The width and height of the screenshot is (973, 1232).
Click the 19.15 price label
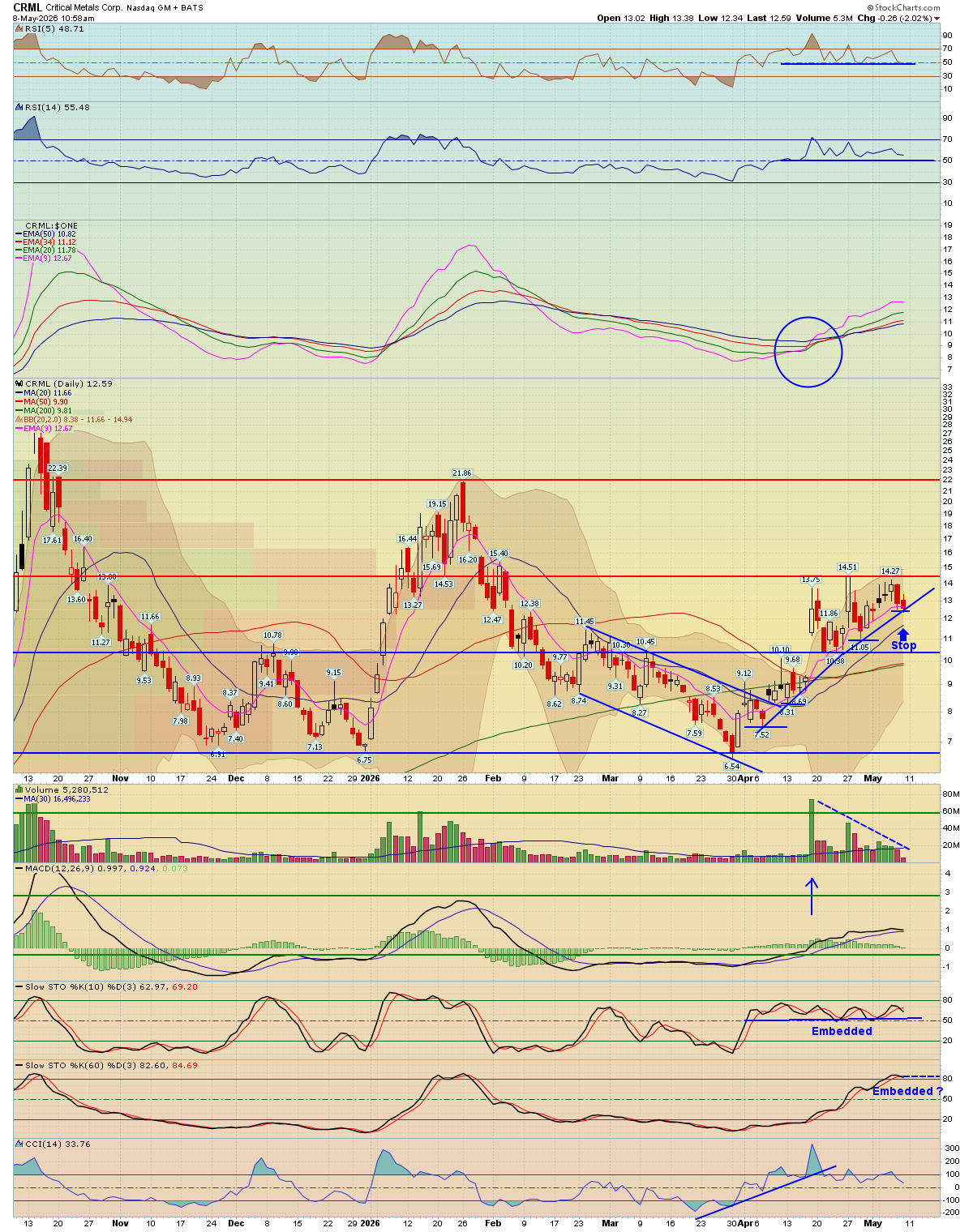tap(437, 504)
